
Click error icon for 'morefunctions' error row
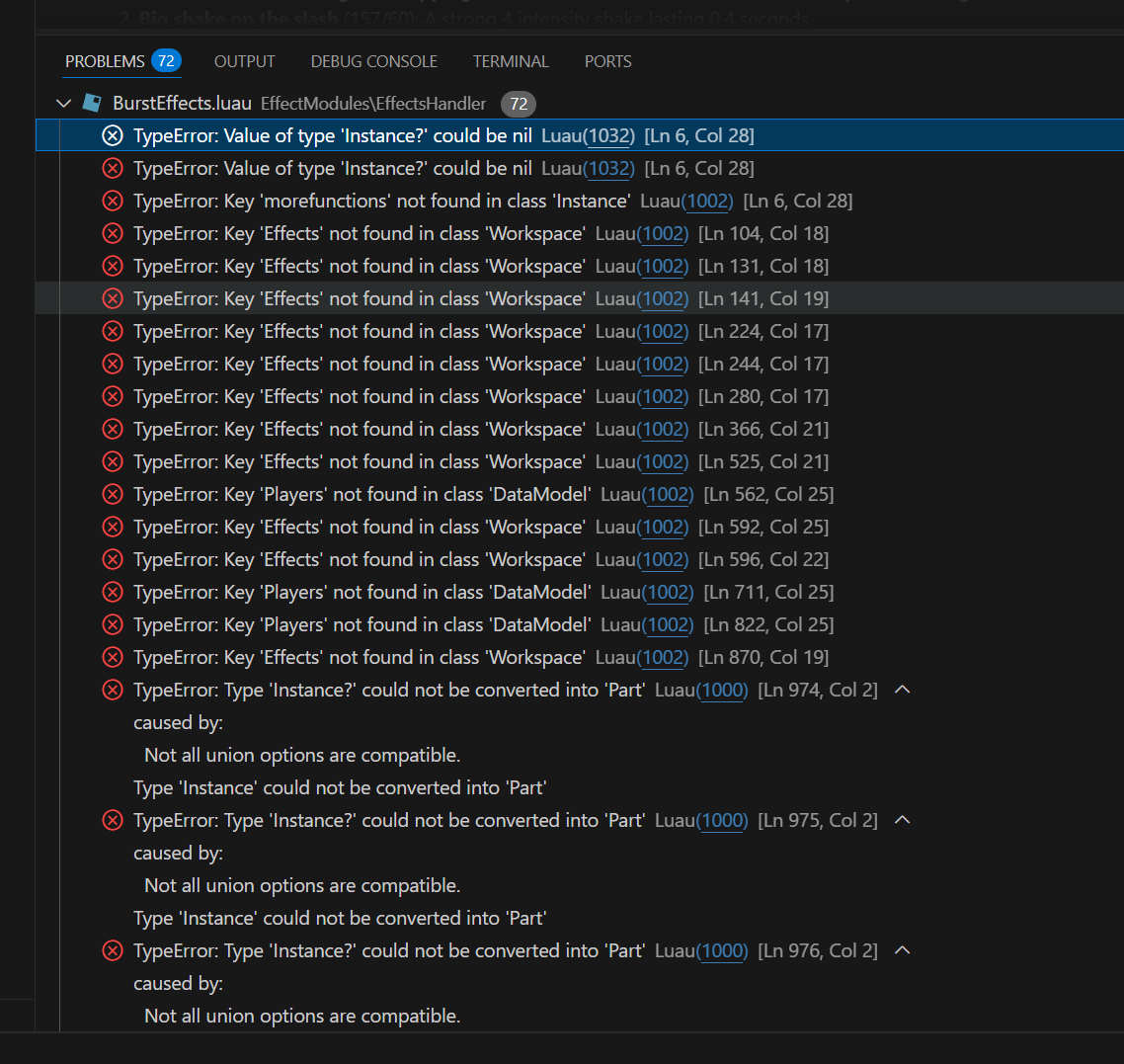113,201
